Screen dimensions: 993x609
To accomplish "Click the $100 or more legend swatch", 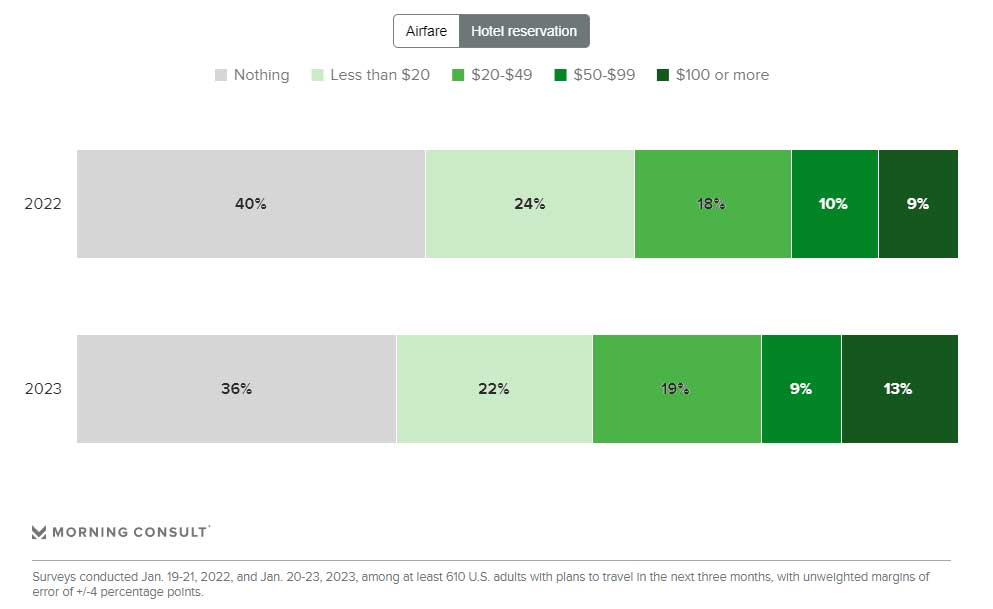I will point(663,75).
